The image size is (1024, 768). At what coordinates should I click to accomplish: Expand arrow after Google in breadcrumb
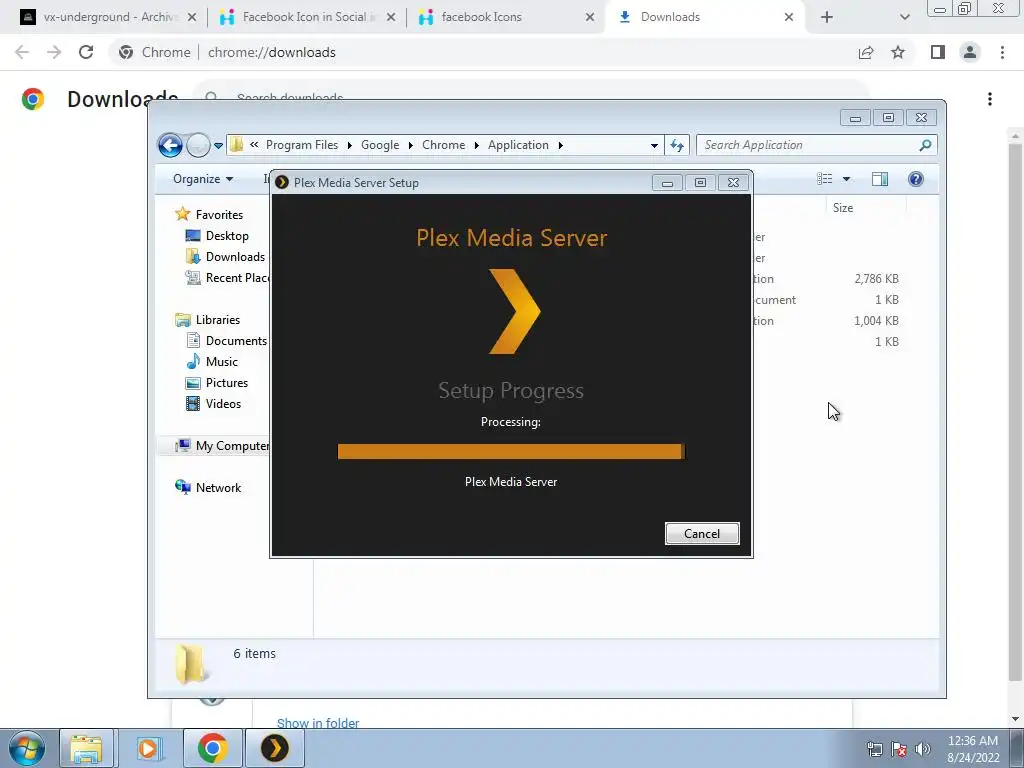[x=410, y=145]
